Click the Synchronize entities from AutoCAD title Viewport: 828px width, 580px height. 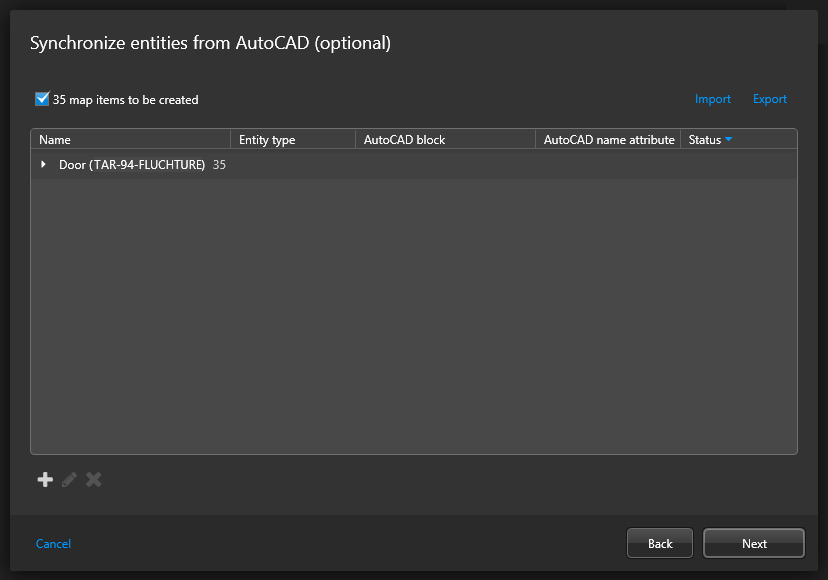pos(210,43)
